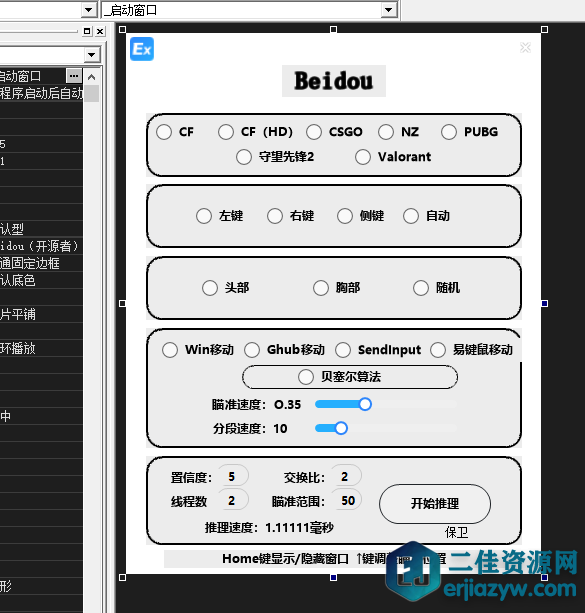The width and height of the screenshot is (585, 613).
Task: Select the CF game radio button
Action: point(164,132)
